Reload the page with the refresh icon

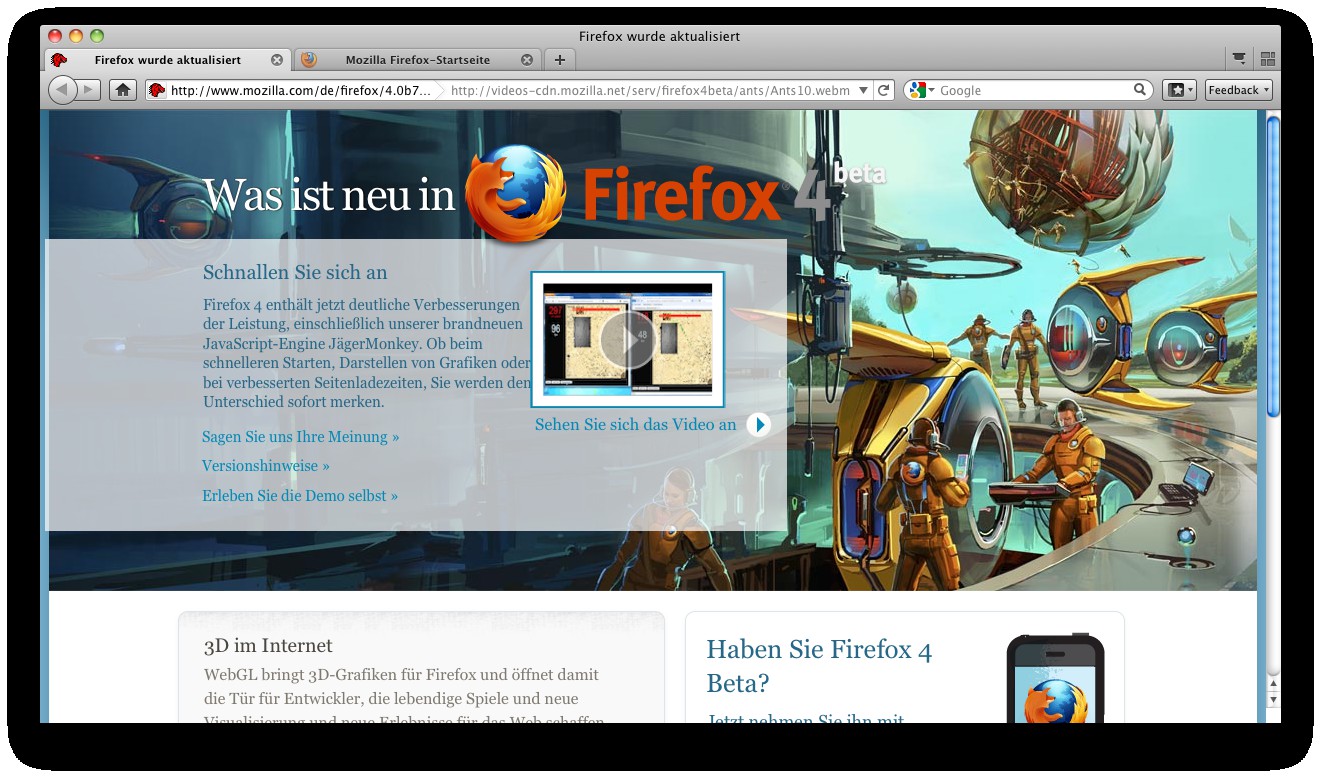click(x=884, y=89)
